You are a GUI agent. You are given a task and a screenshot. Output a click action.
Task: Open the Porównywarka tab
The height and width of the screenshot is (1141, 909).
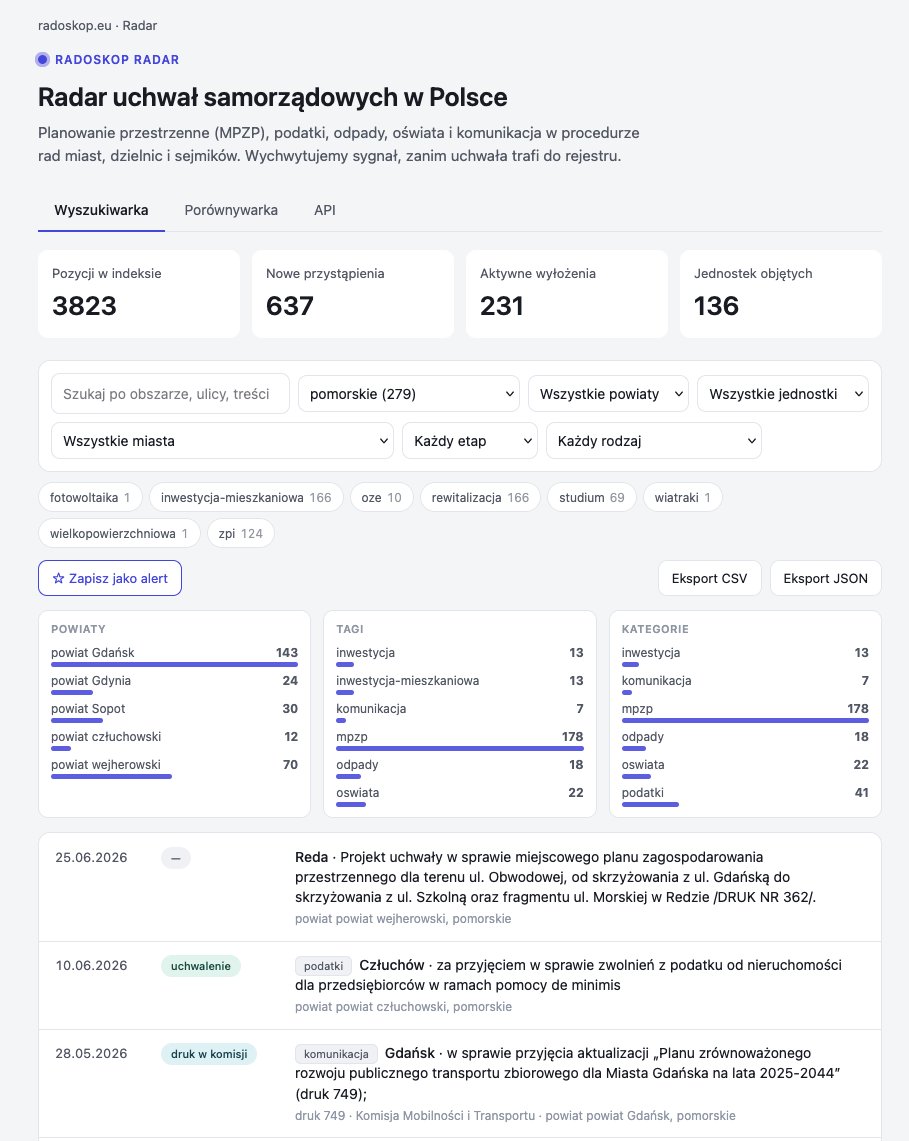click(x=231, y=210)
